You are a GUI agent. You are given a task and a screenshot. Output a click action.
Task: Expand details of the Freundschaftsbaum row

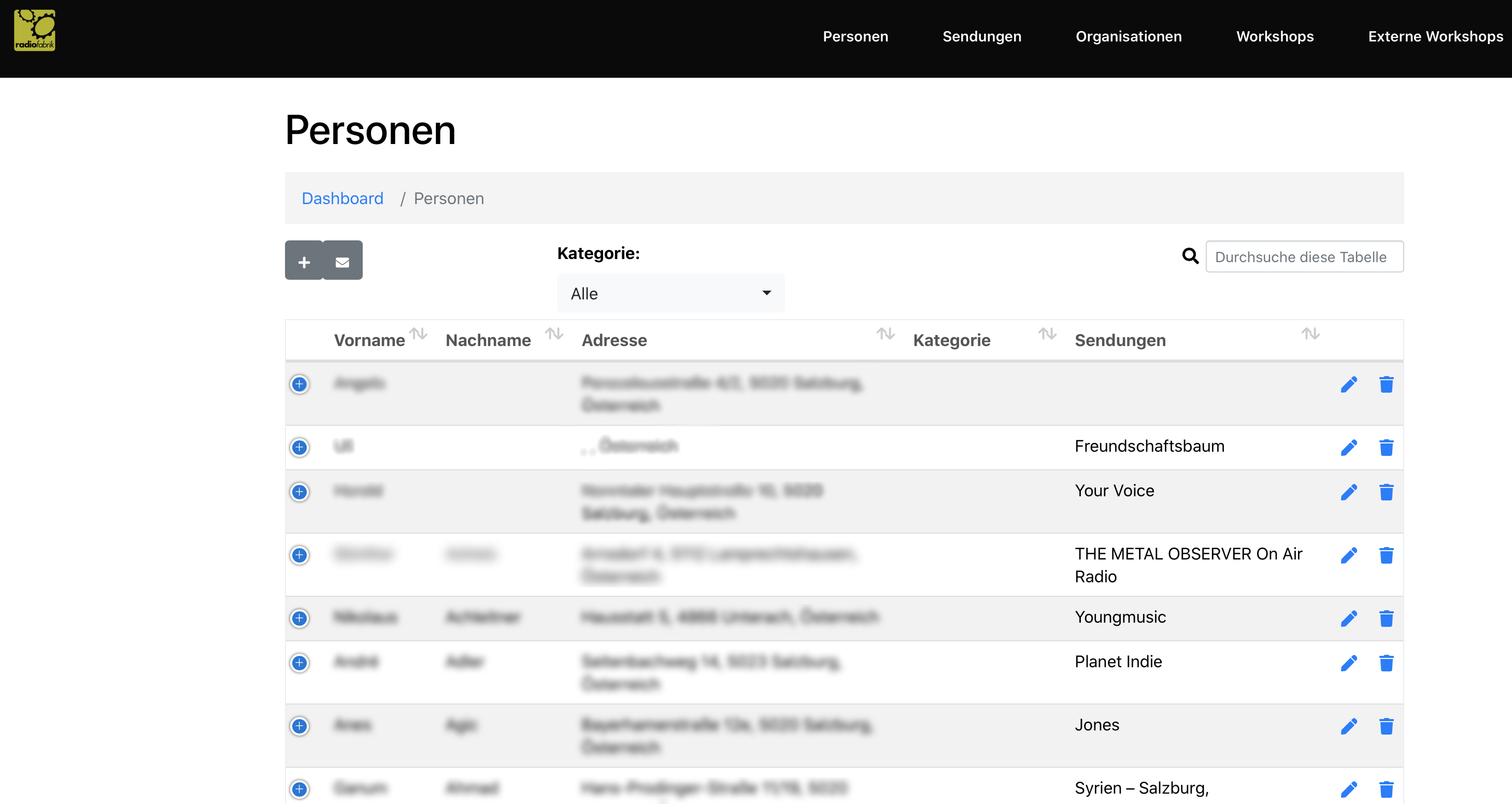[299, 448]
